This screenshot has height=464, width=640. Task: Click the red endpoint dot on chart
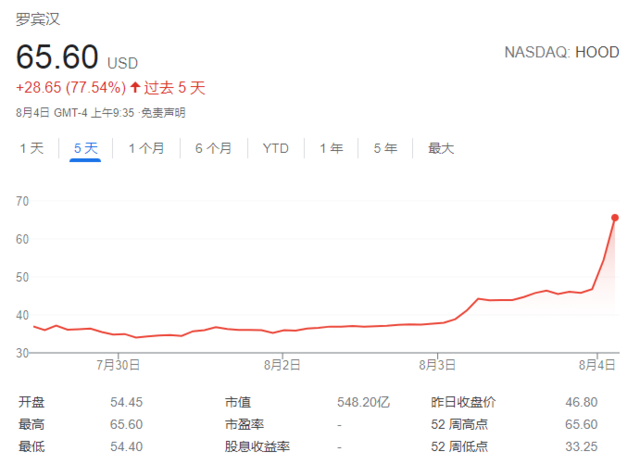pyautogui.click(x=615, y=218)
